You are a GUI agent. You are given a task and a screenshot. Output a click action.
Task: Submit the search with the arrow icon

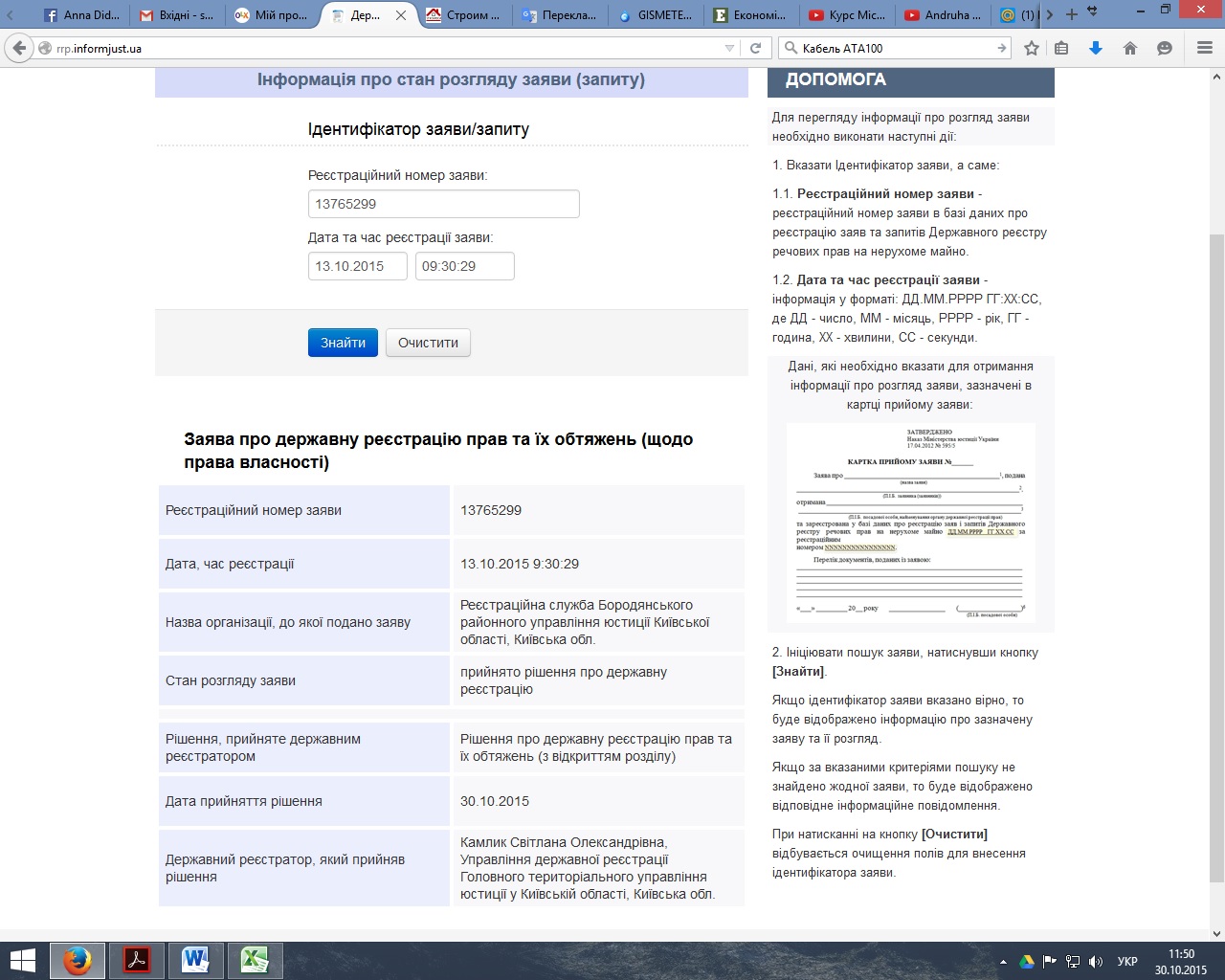tap(1002, 48)
